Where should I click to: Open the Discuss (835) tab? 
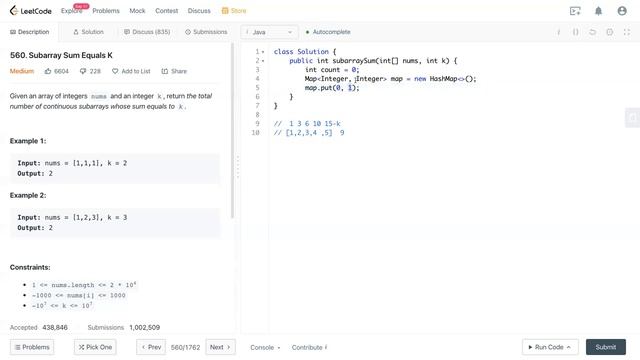(x=147, y=32)
